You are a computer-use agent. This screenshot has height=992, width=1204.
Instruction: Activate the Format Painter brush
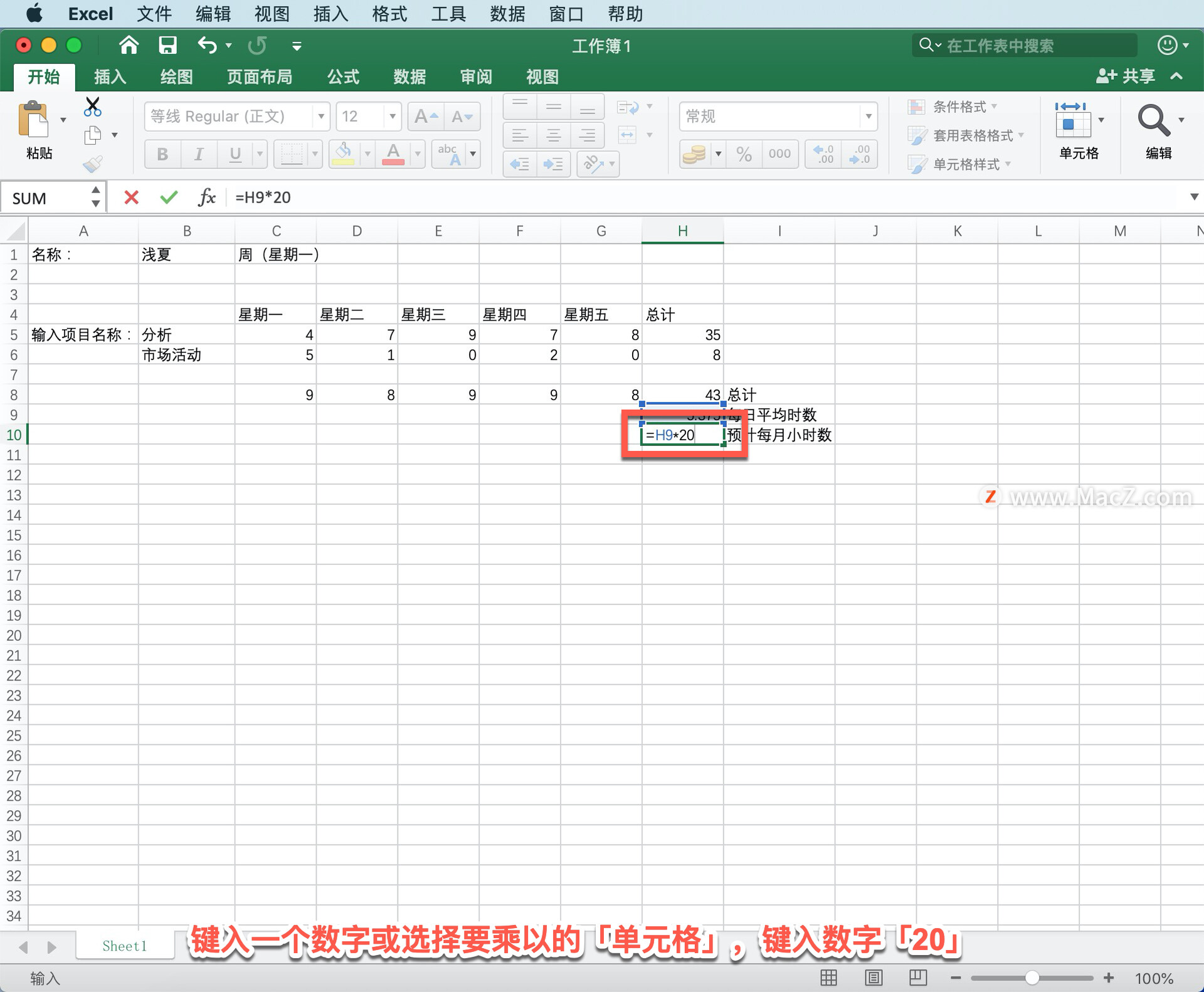click(x=93, y=164)
